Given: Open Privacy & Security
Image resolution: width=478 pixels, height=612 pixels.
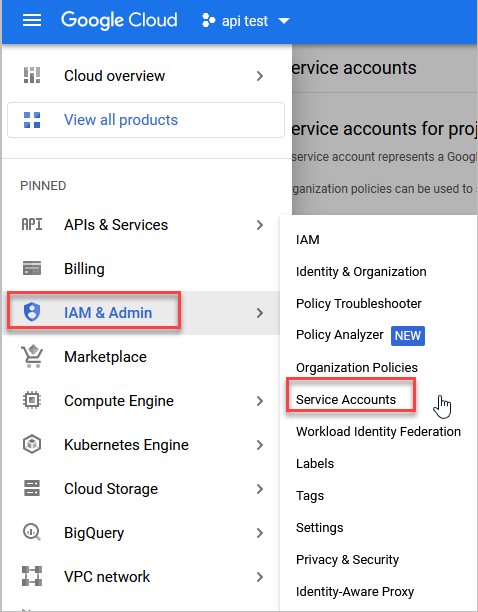Looking at the screenshot, I should click(x=347, y=560).
